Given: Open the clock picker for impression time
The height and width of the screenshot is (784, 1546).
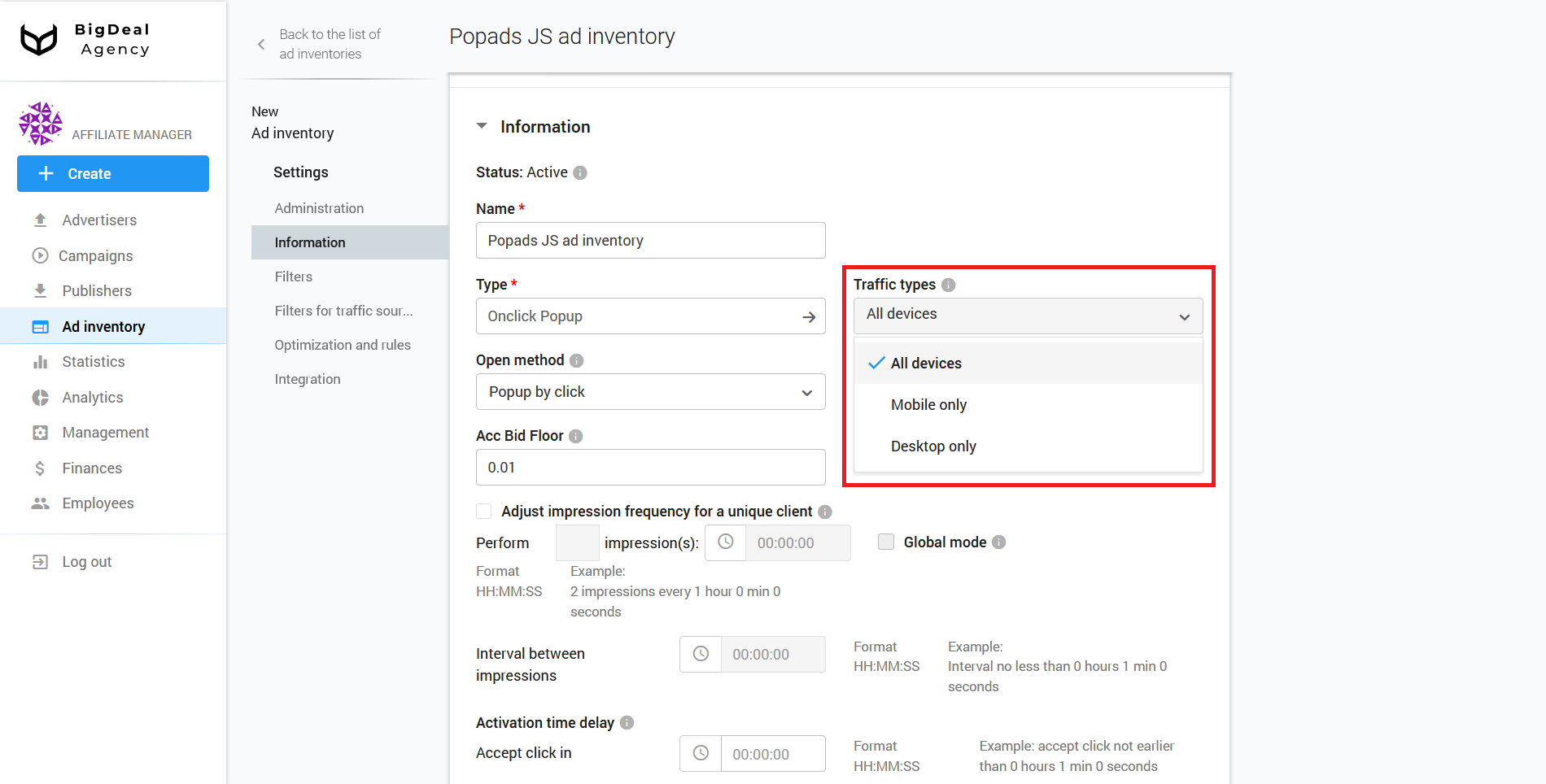Looking at the screenshot, I should [x=724, y=542].
